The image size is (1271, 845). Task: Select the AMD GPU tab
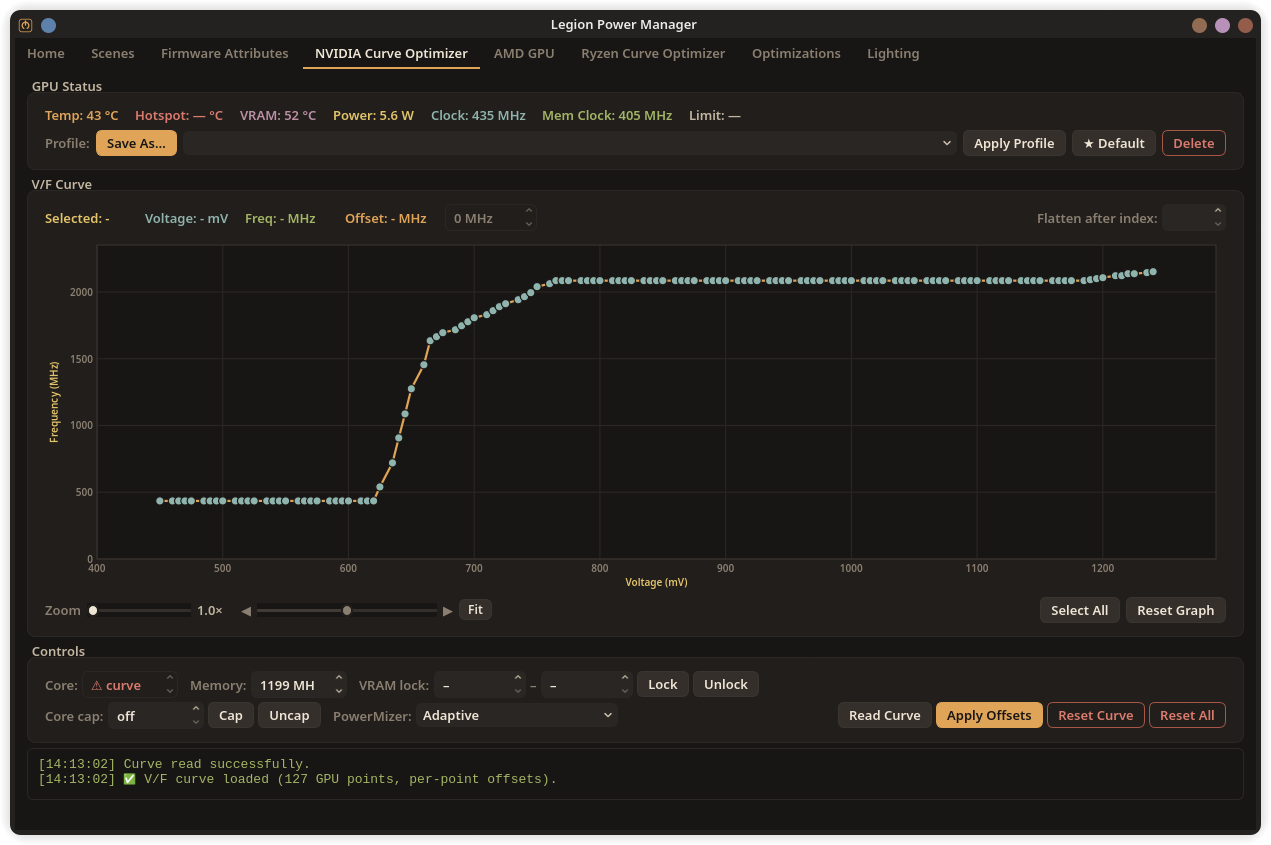tap(524, 54)
